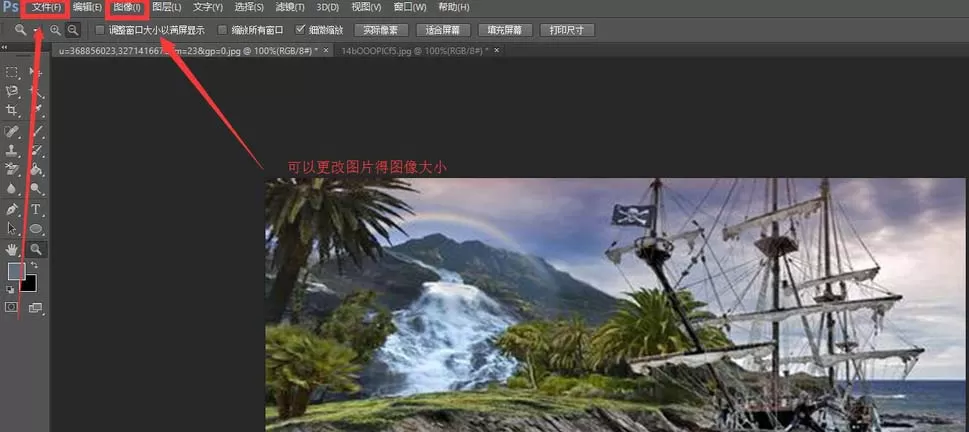
Task: Open the zoom tool preset picker arrow
Action: [x=36, y=30]
